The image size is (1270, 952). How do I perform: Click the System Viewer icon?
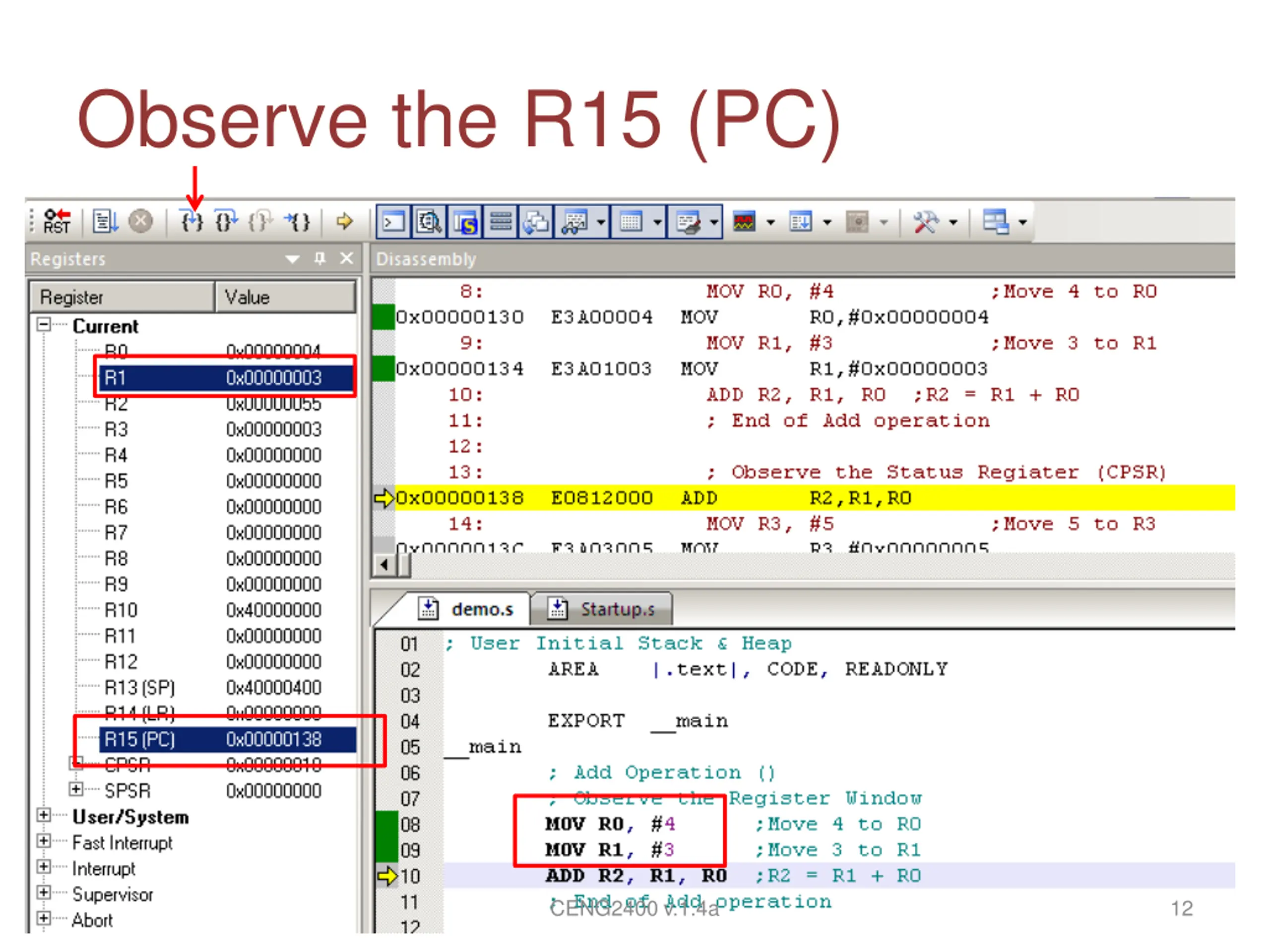click(x=857, y=222)
